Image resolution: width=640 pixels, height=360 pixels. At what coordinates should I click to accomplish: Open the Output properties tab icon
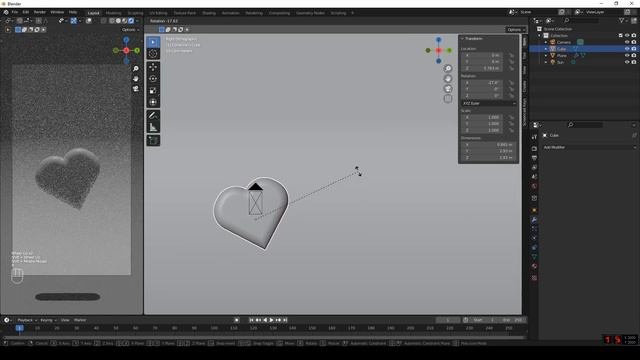click(x=534, y=158)
